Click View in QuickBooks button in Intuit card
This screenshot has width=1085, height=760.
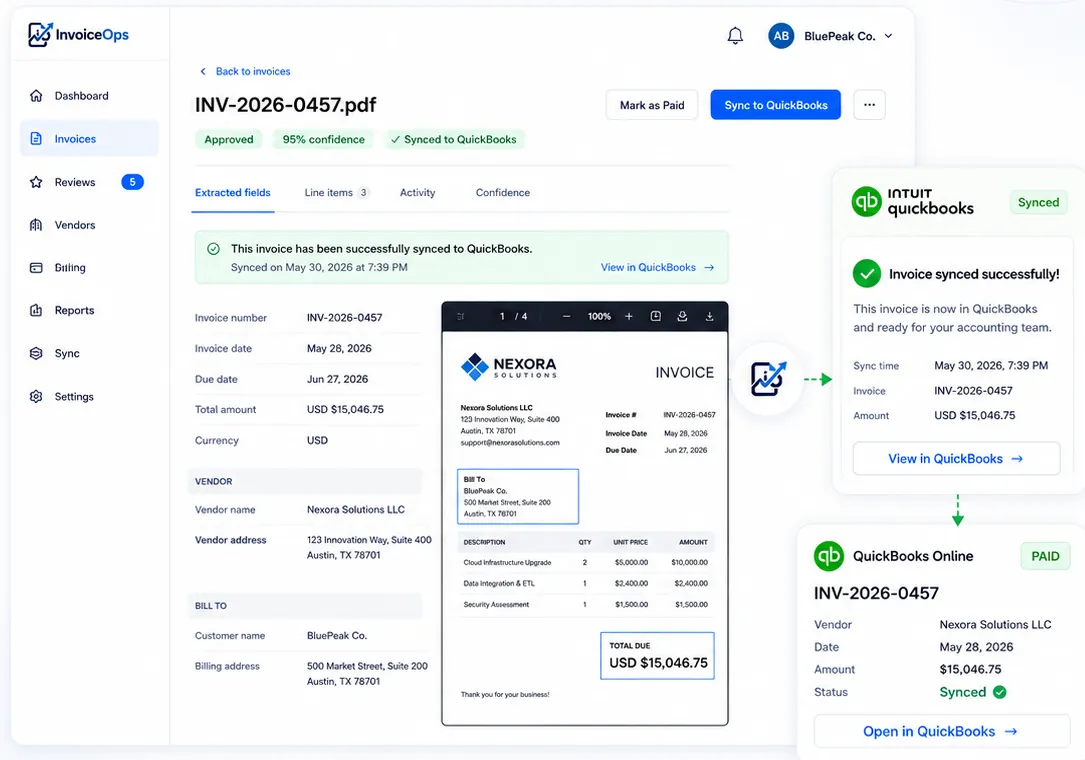[x=956, y=458]
